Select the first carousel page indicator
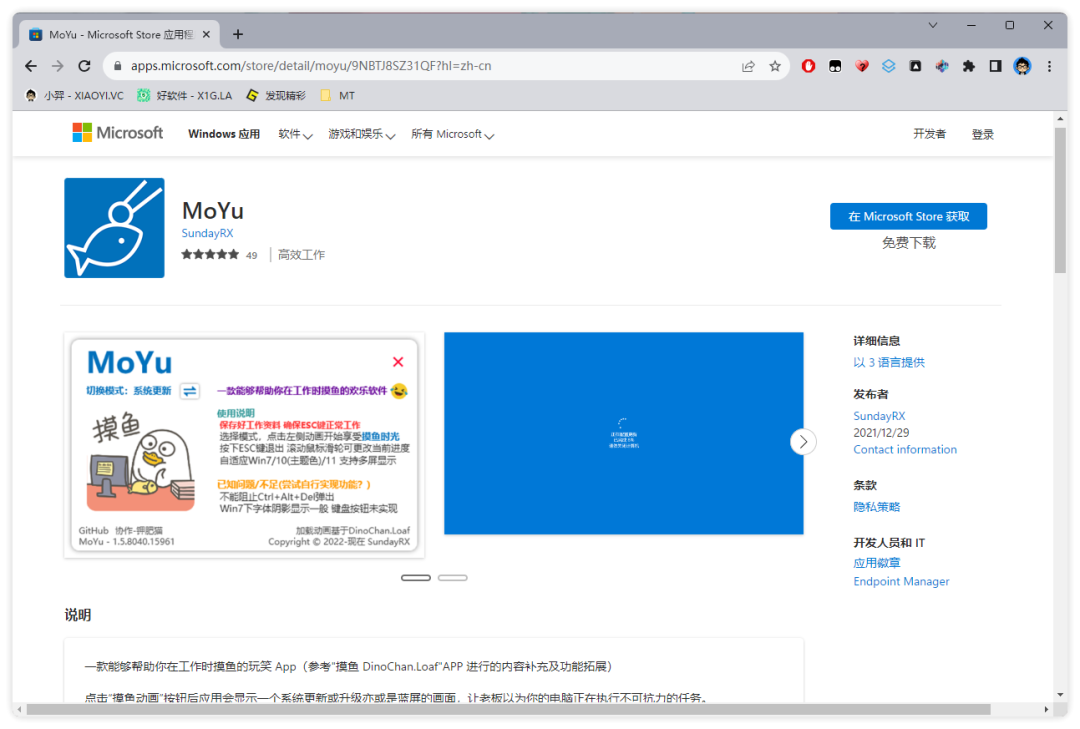 (416, 577)
